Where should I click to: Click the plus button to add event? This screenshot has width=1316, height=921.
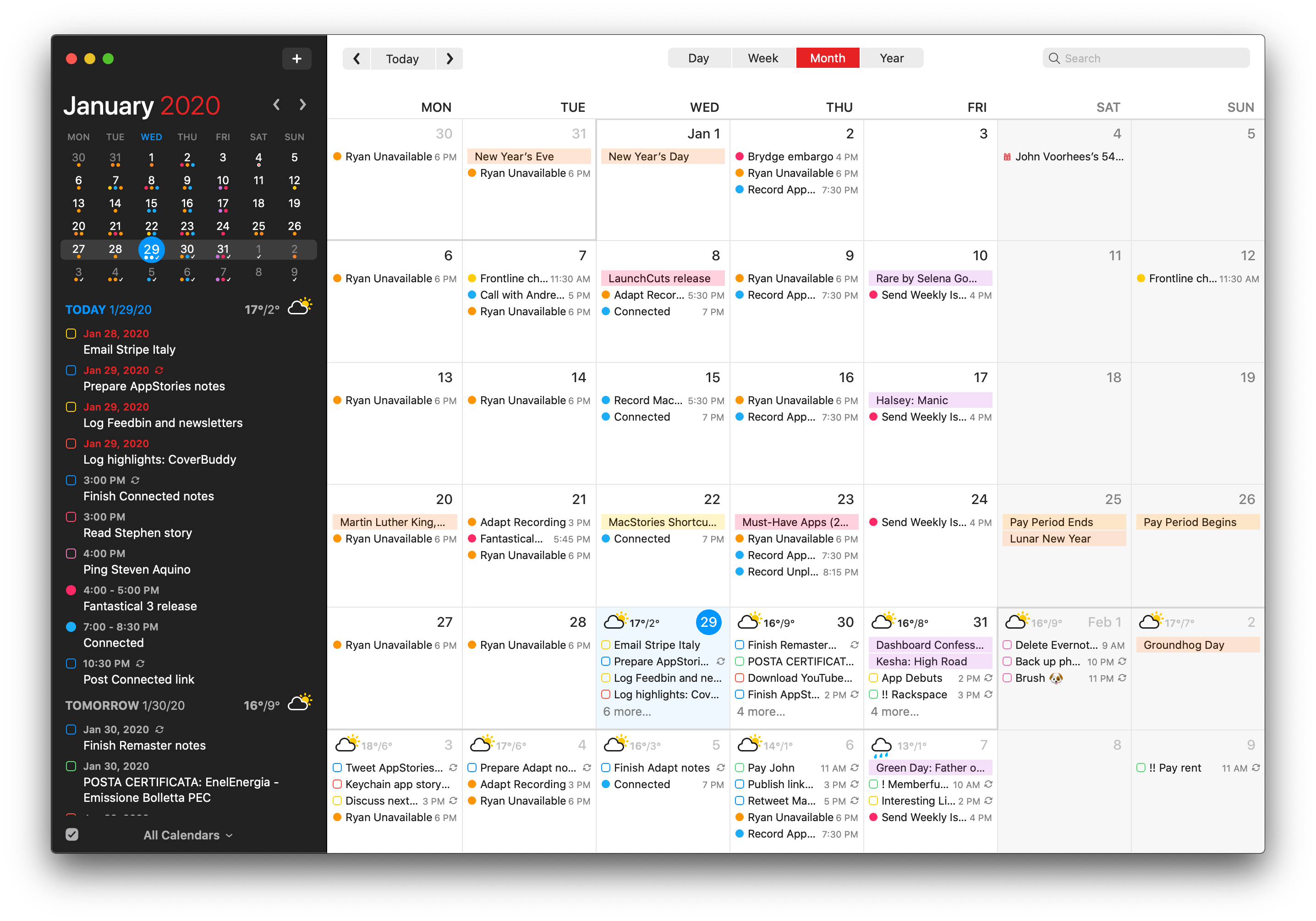coord(296,59)
